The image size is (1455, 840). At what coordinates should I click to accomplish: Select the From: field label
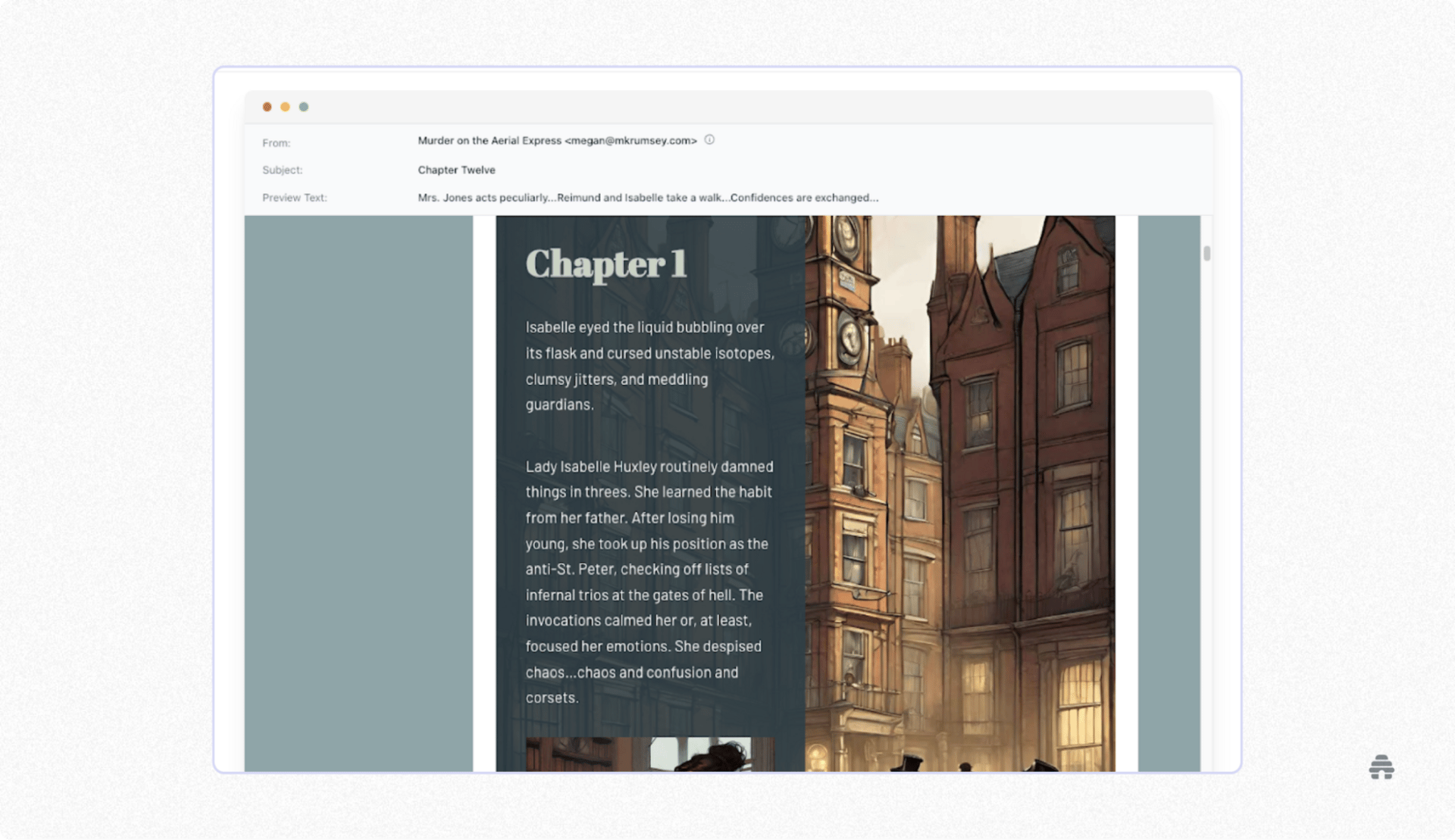[277, 142]
